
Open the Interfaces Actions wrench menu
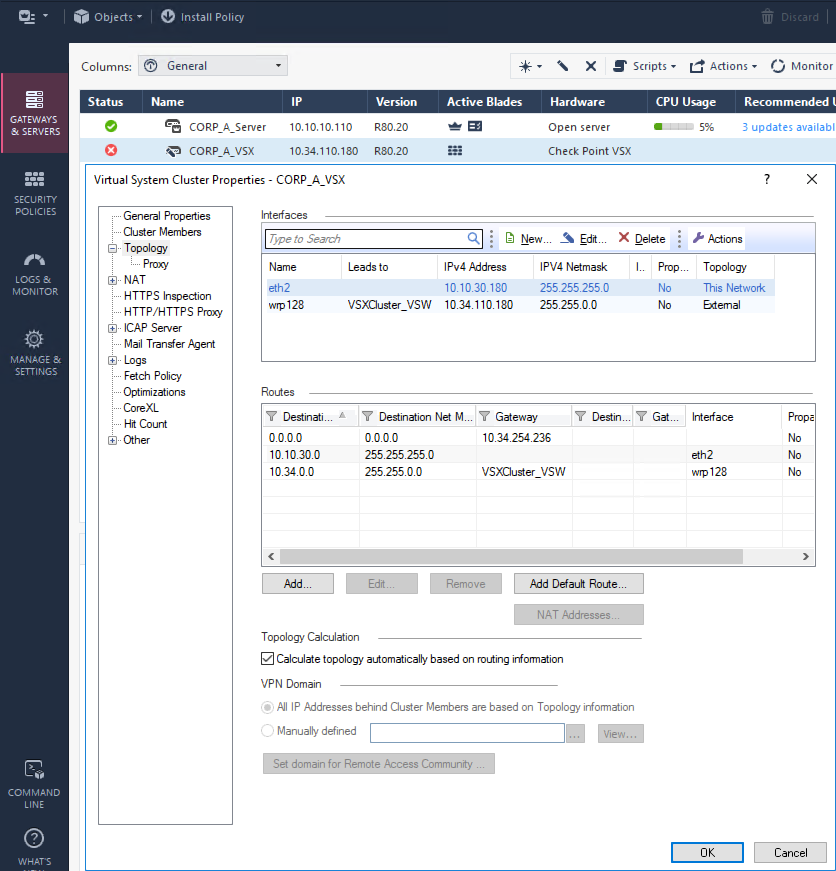coord(718,239)
